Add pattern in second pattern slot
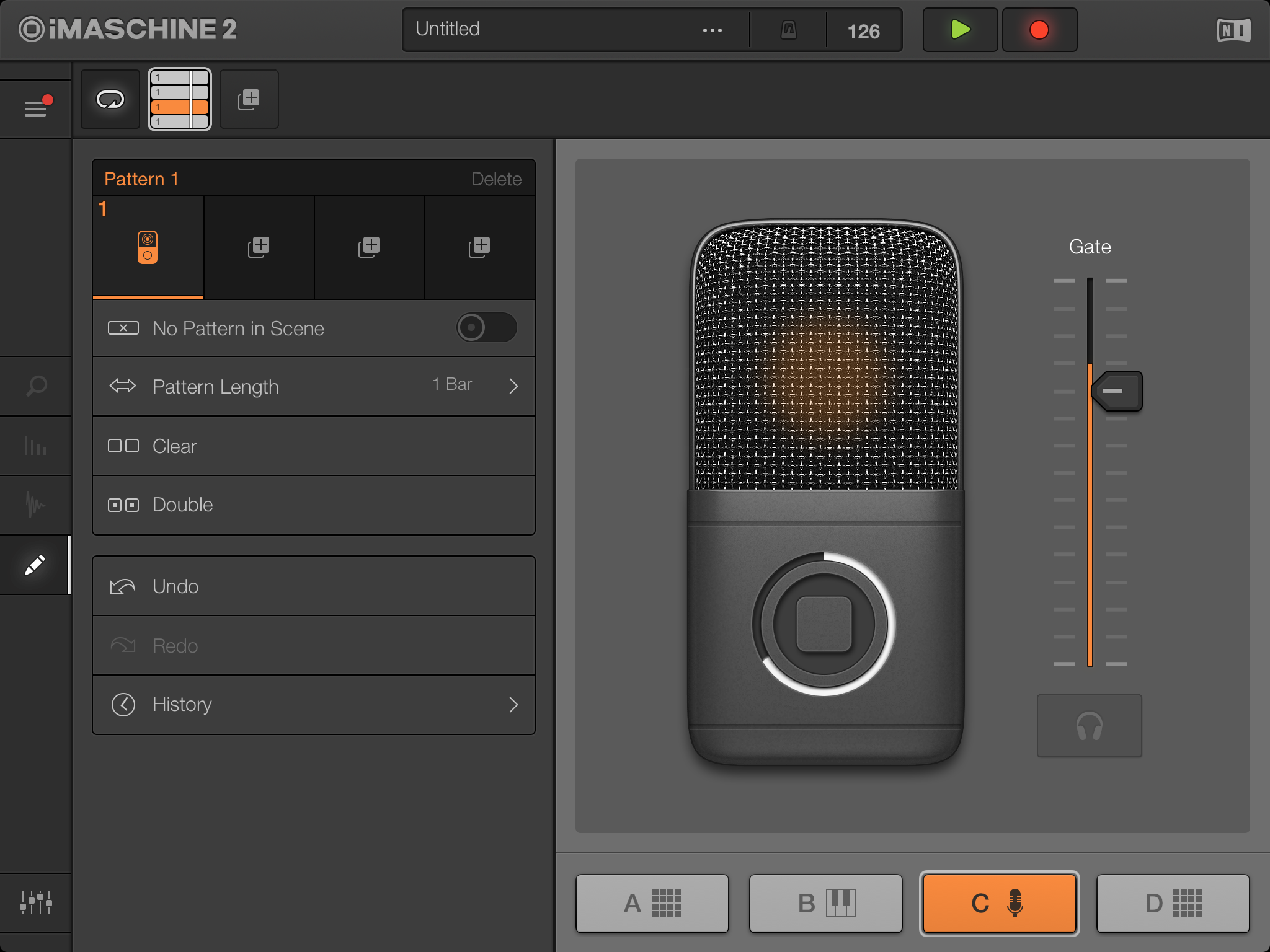1270x952 pixels. (x=259, y=247)
